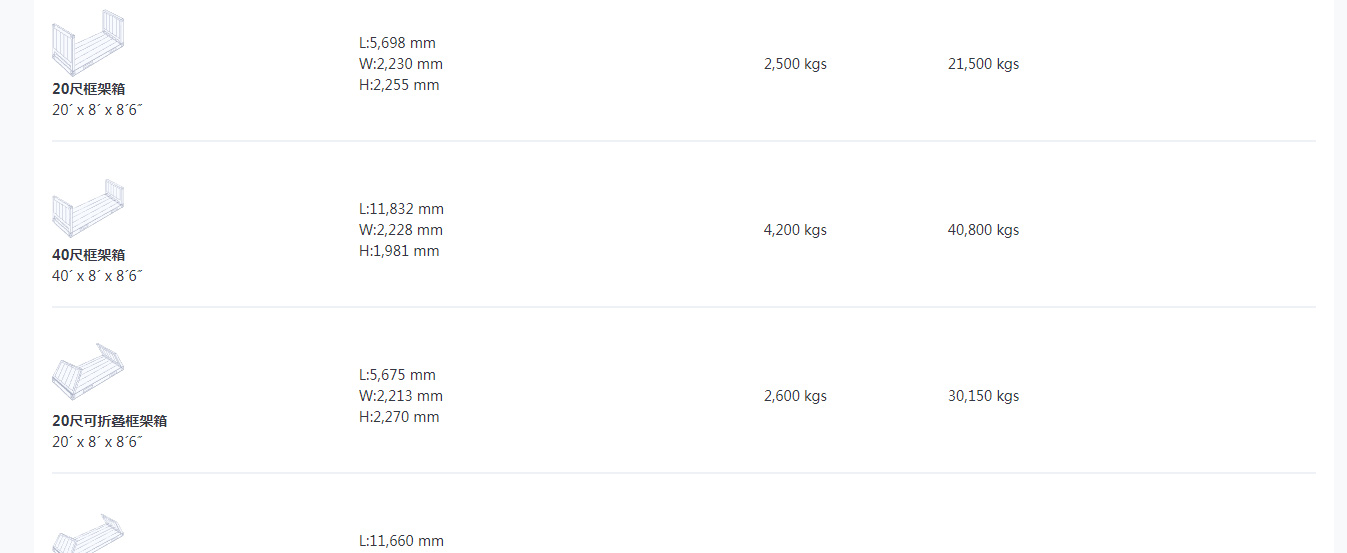Click the L:11,832 mm length value
Viewport: 1347px width, 553px height.
(402, 209)
